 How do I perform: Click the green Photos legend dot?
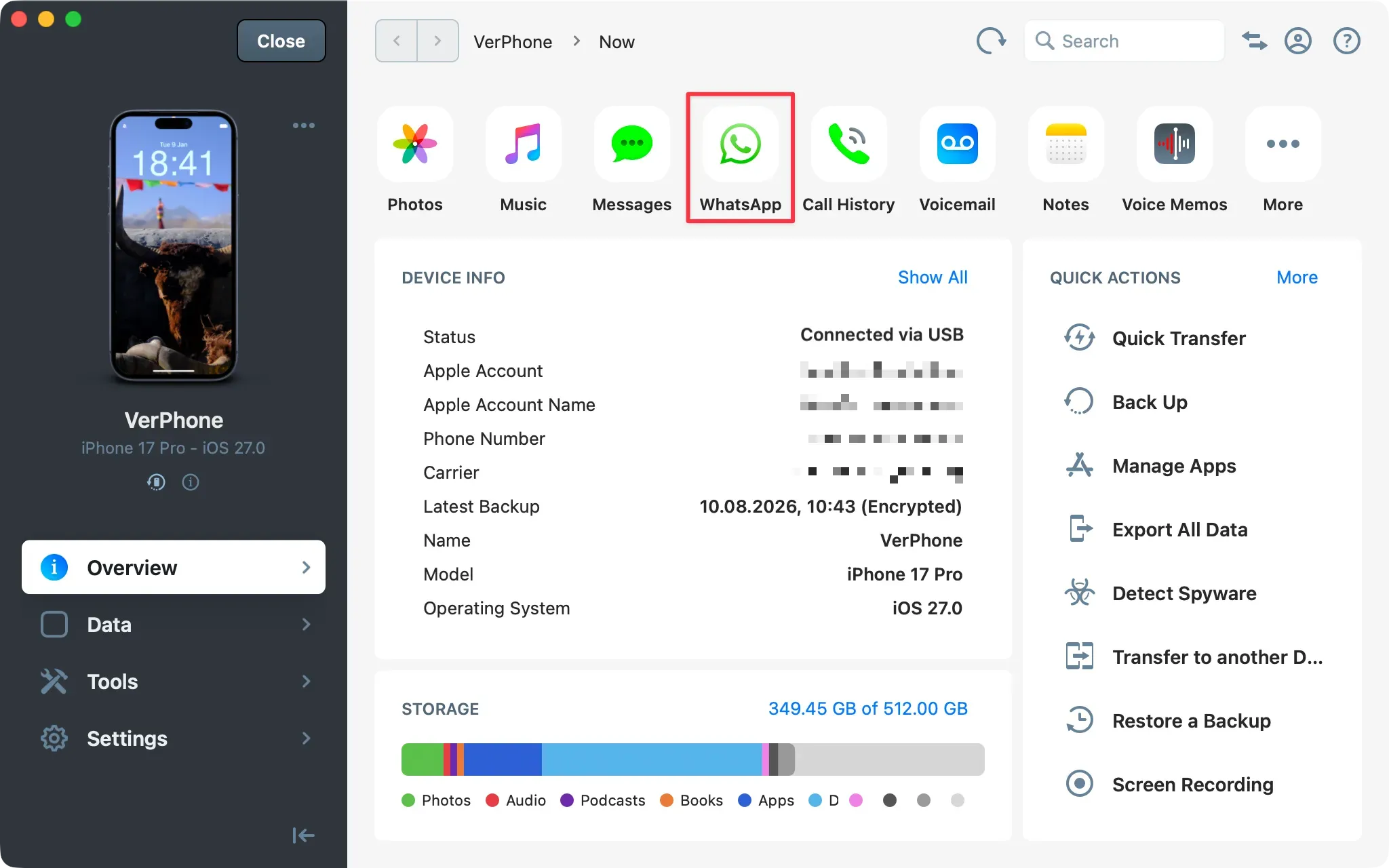tap(408, 800)
